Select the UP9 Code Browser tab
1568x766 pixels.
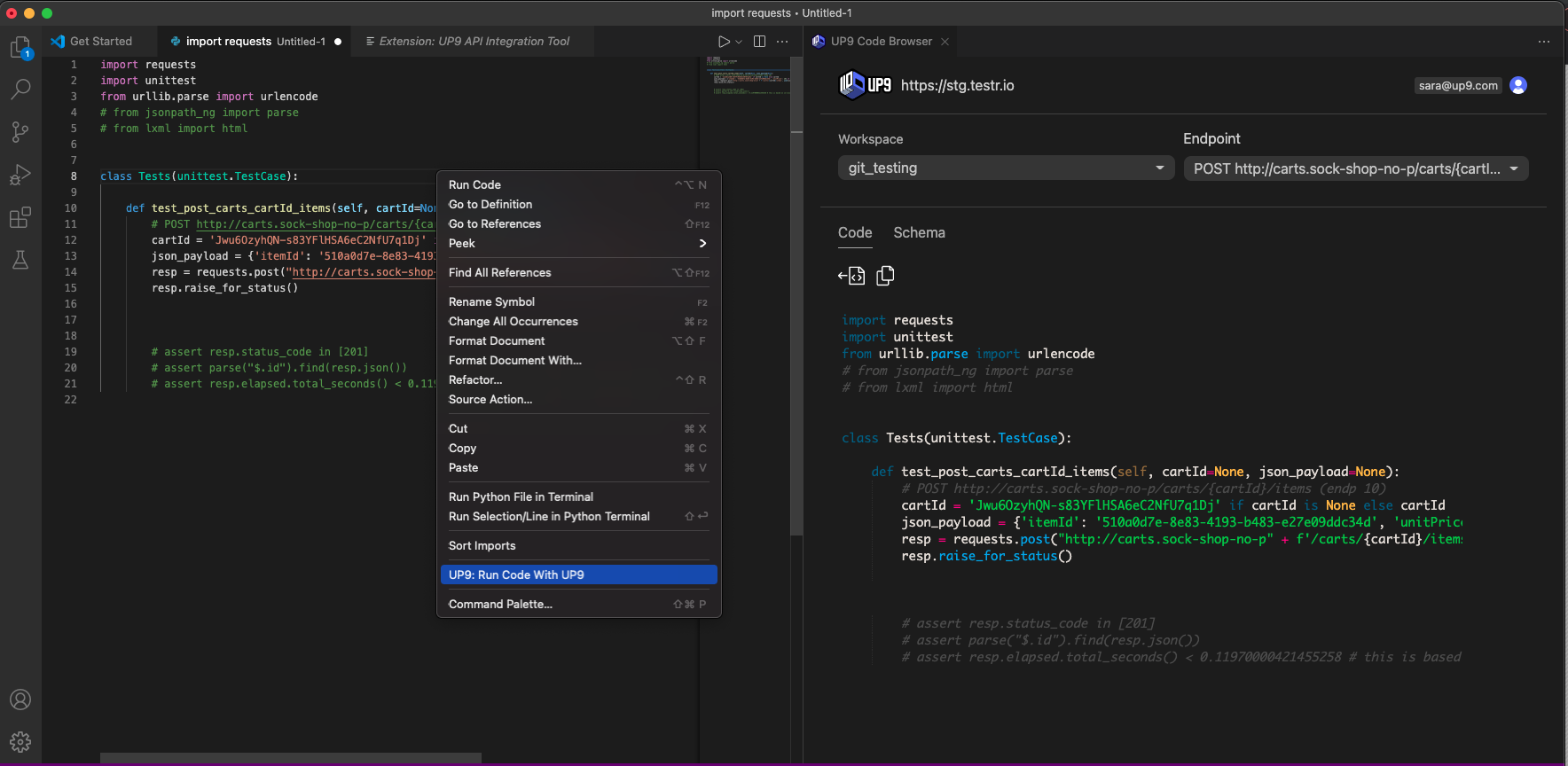[881, 42]
